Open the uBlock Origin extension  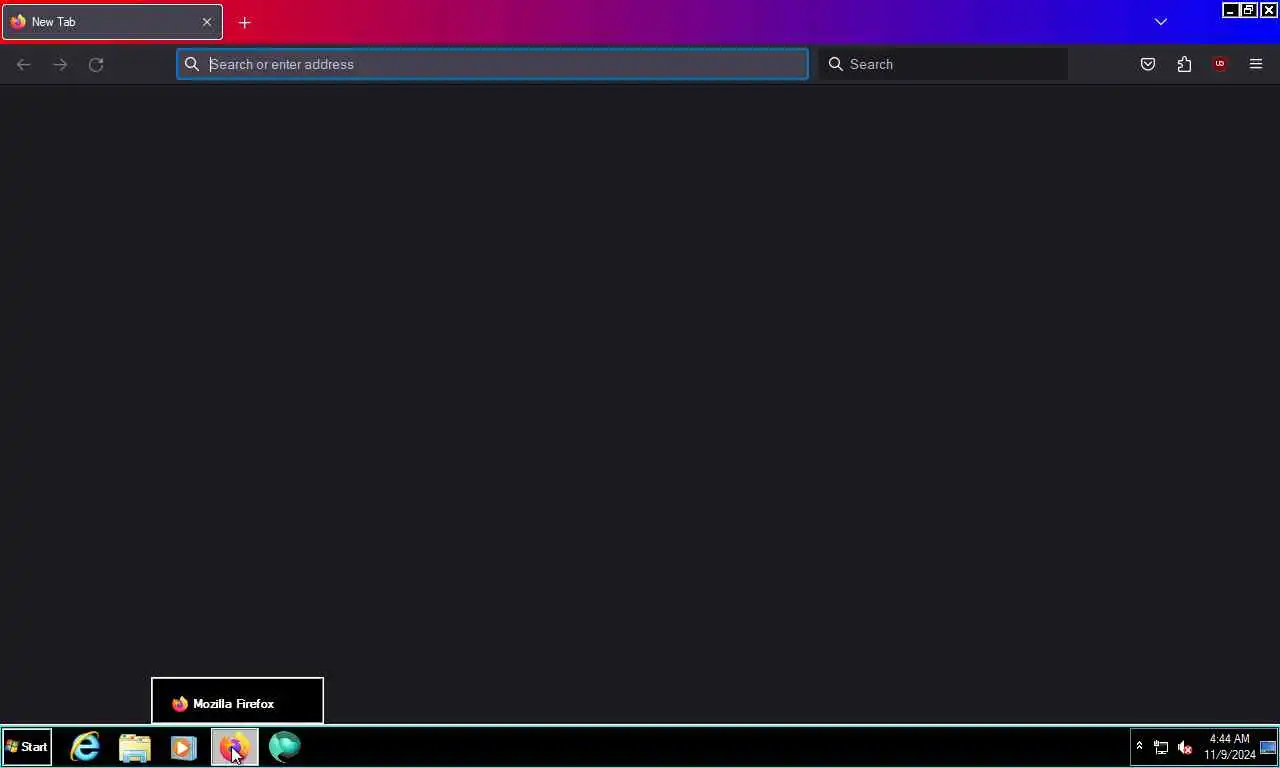1220,64
